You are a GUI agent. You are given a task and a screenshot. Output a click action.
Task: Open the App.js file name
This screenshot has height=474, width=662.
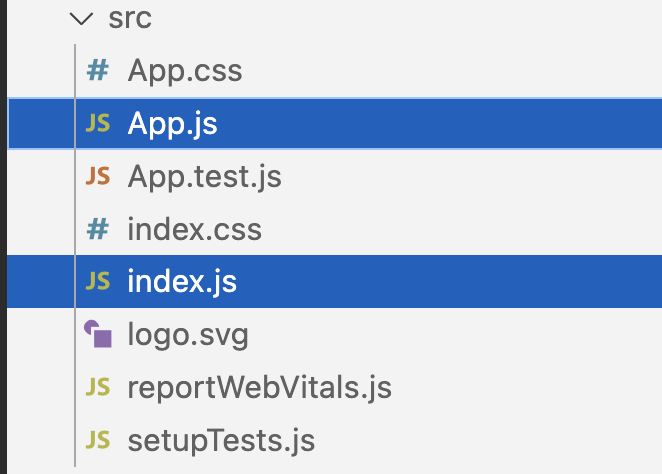172,124
